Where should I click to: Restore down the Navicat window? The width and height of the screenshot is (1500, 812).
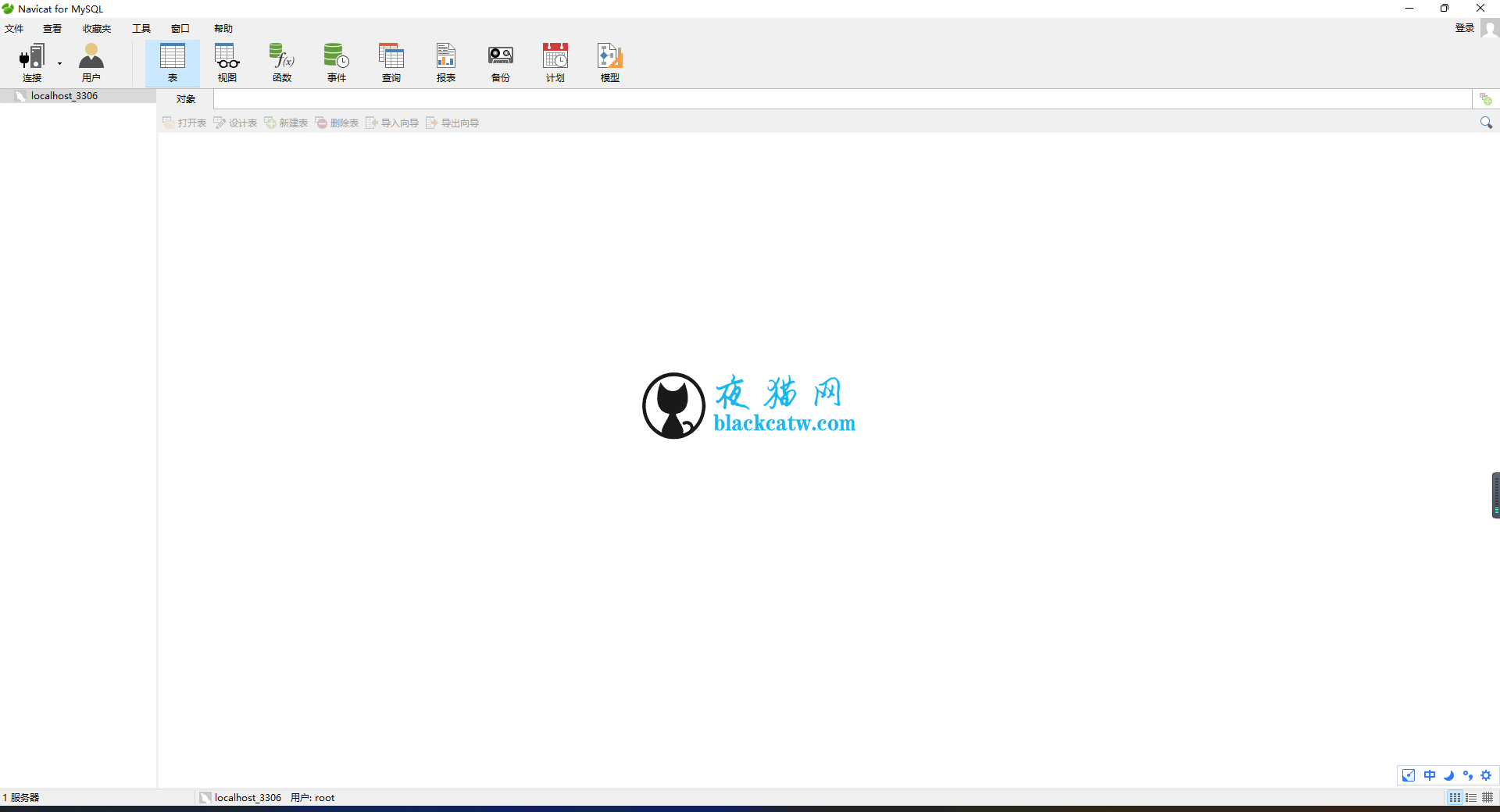[1445, 9]
